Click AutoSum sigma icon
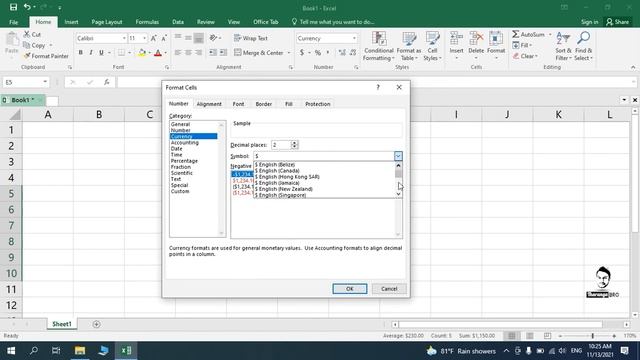640x360 pixels. click(516, 34)
